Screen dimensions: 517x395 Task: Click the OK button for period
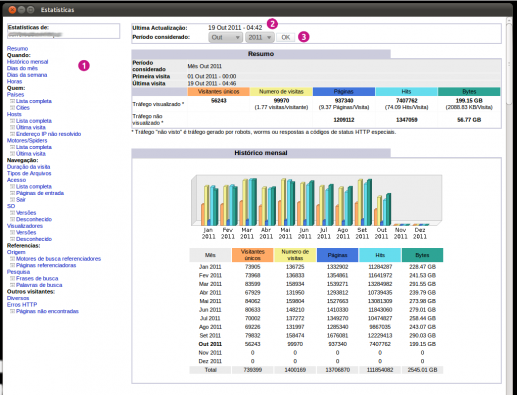point(286,37)
